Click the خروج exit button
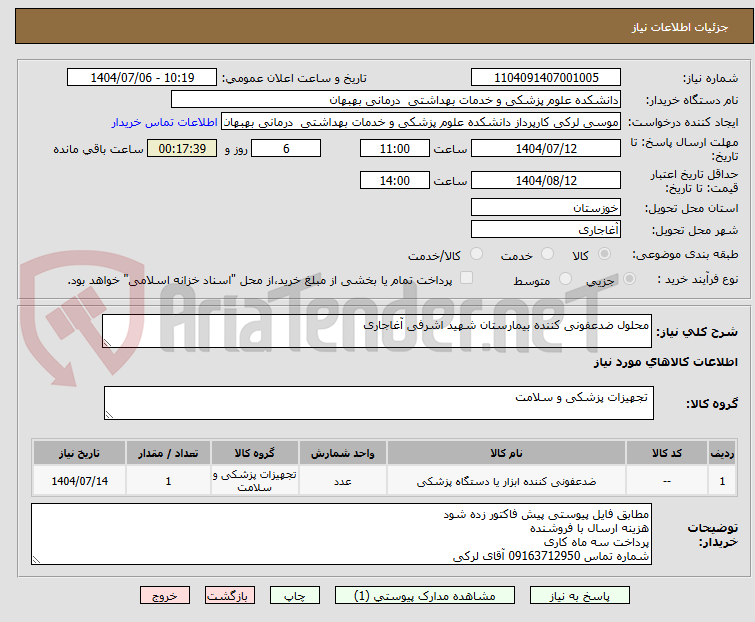 point(165,596)
